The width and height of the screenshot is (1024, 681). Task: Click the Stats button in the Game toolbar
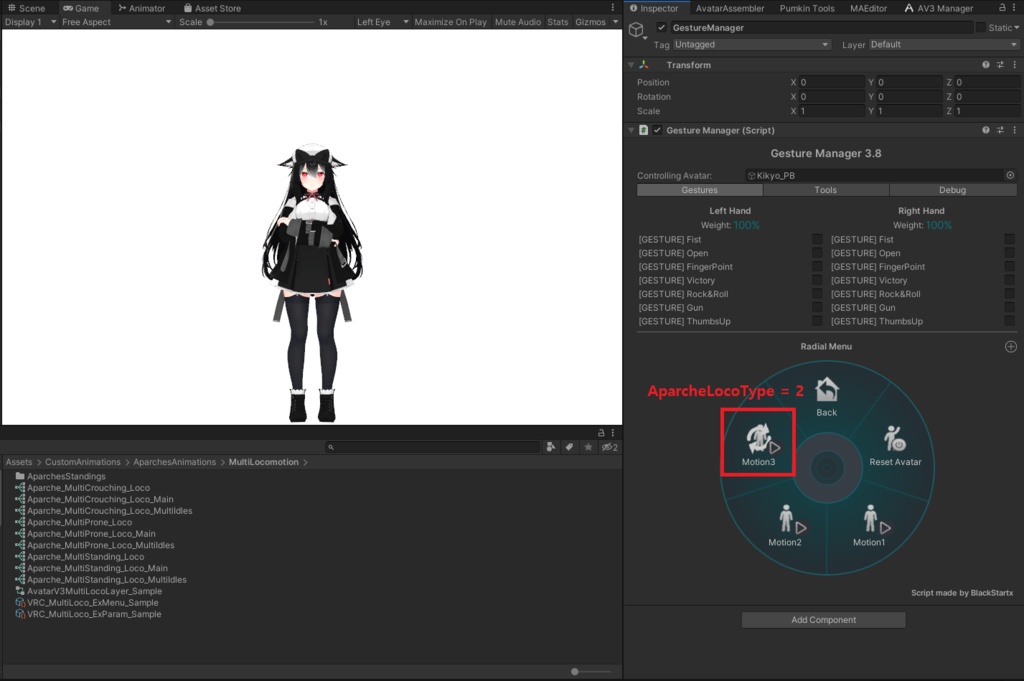click(557, 21)
